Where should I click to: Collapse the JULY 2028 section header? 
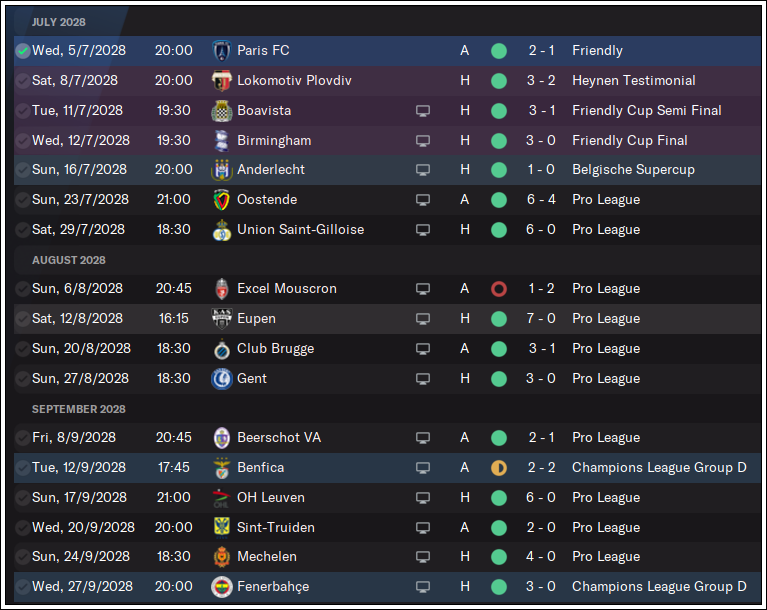[x=59, y=22]
